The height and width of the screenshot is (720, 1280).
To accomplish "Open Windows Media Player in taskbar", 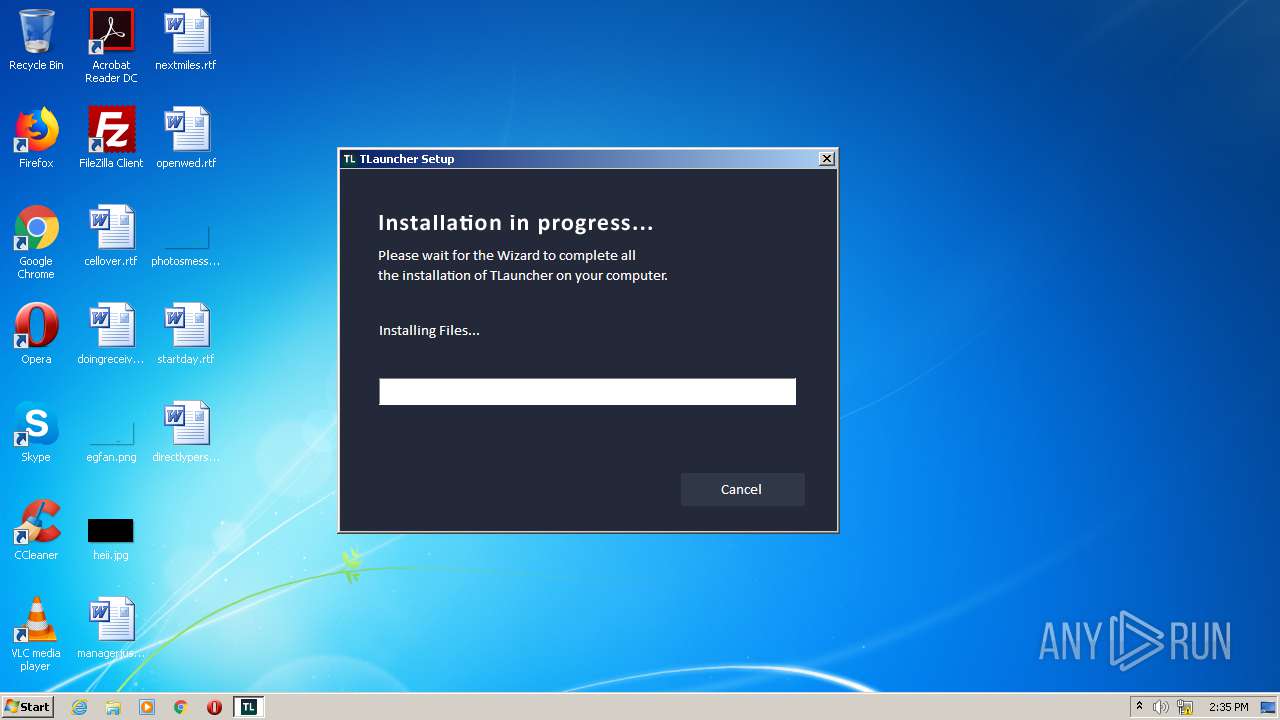I will (147, 707).
